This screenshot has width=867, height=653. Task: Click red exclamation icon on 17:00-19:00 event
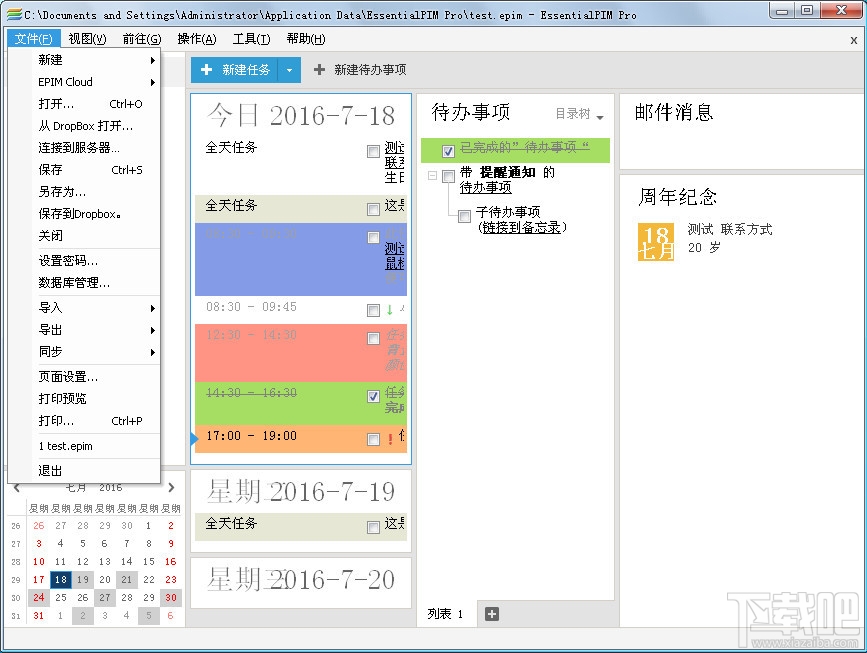point(390,437)
